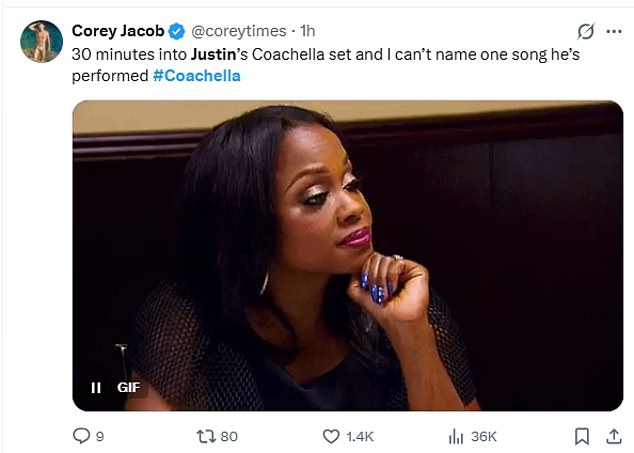Image resolution: width=634 pixels, height=453 pixels.
Task: Open Corey Jacob's profile avatar
Action: (42, 41)
